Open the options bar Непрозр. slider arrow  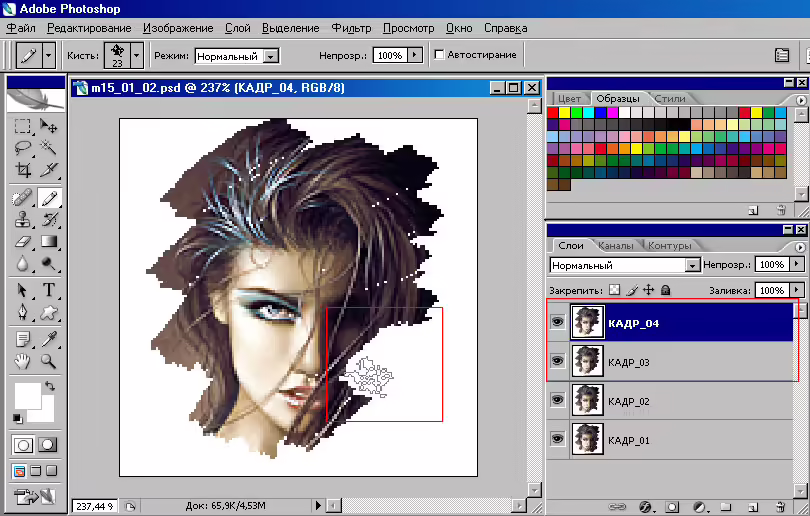415,55
